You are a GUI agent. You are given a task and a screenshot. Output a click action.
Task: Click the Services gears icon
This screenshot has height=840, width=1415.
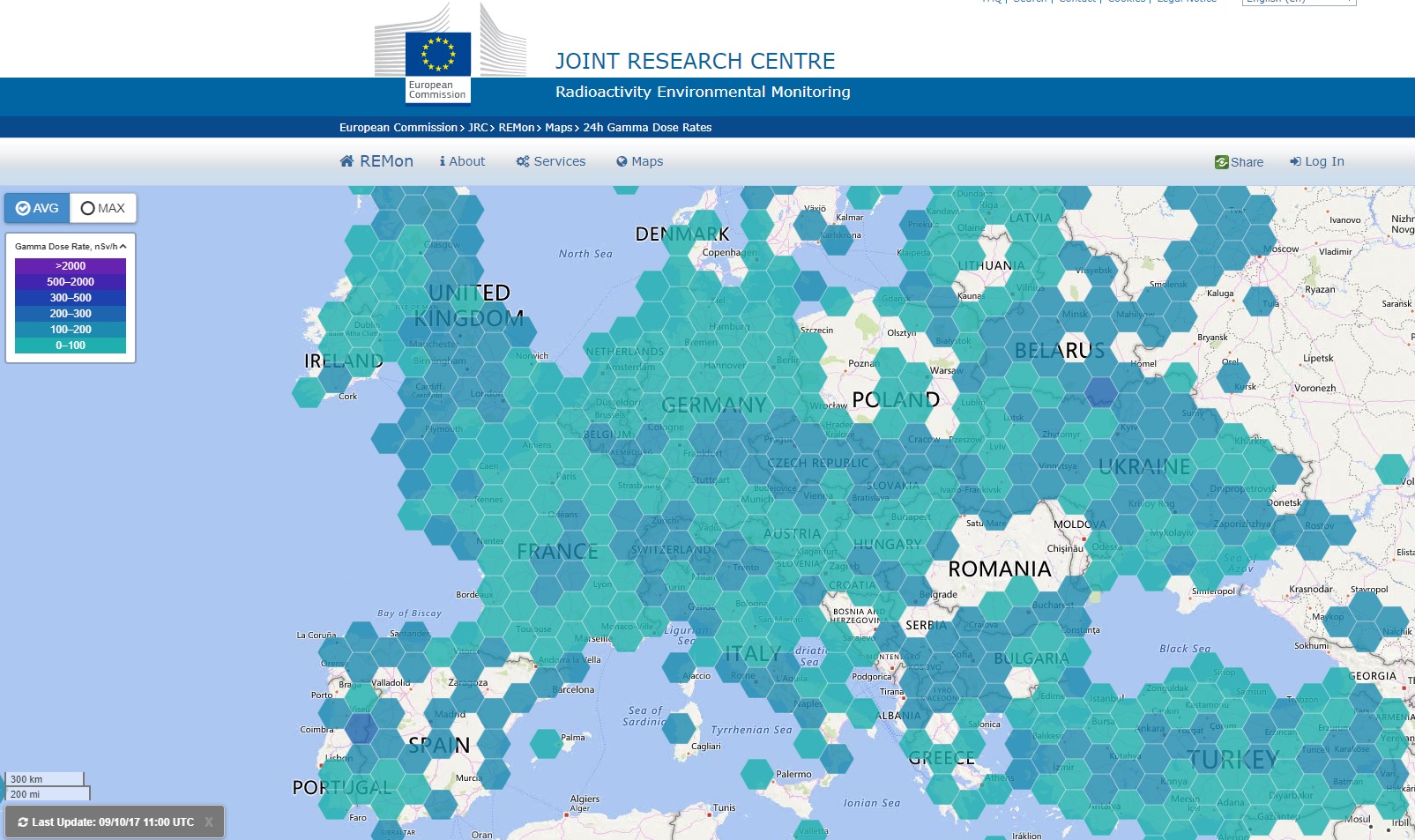coord(523,161)
